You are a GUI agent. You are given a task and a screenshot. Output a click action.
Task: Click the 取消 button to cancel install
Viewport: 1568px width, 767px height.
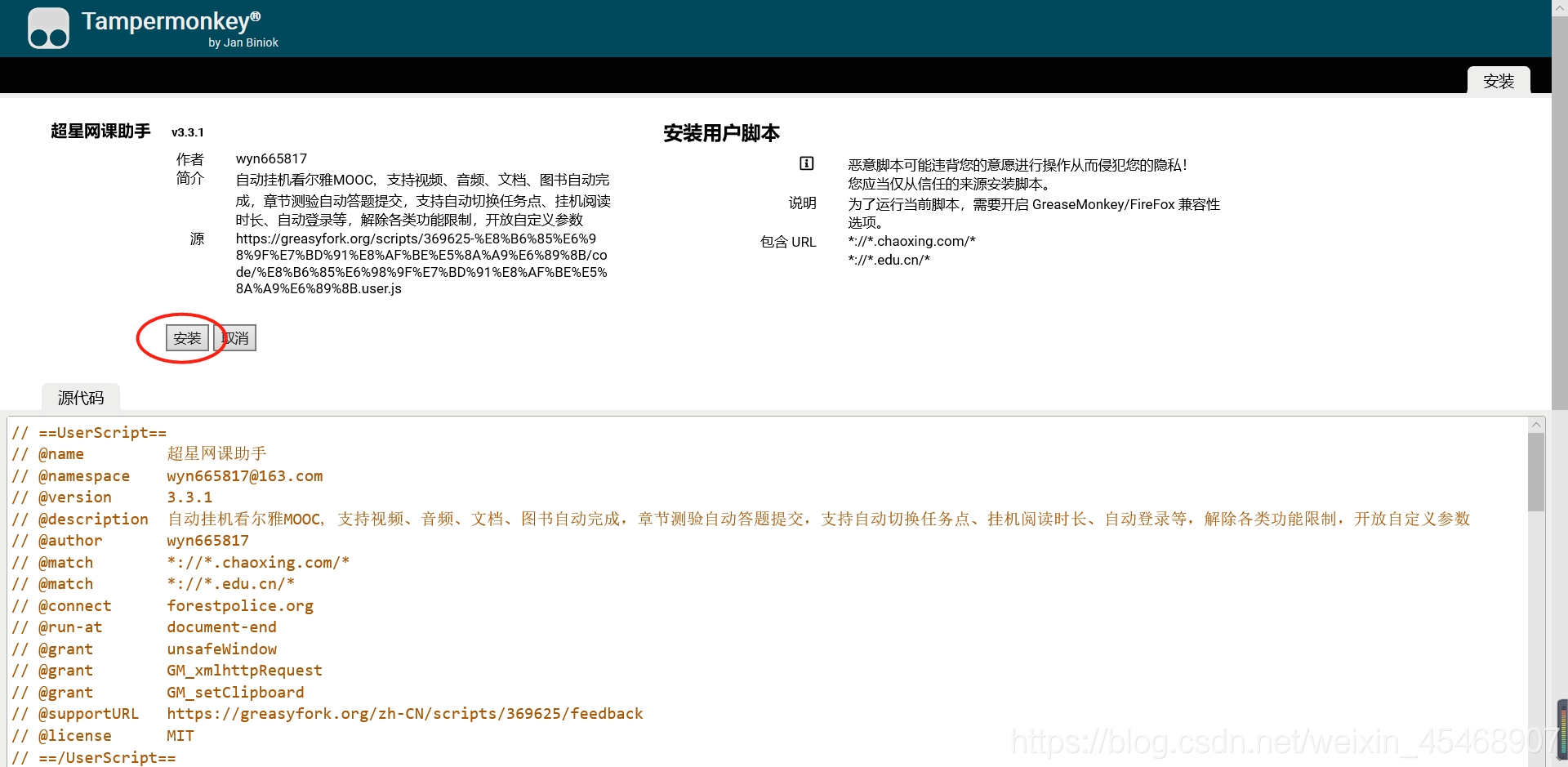tap(235, 338)
